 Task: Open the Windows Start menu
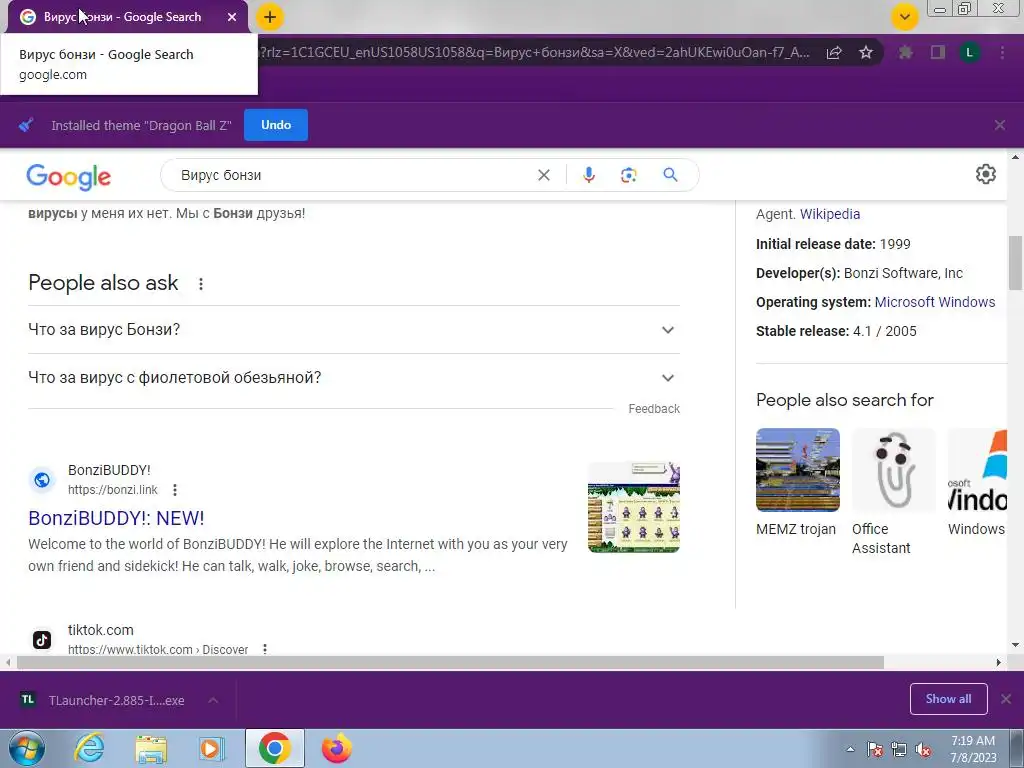pyautogui.click(x=27, y=748)
